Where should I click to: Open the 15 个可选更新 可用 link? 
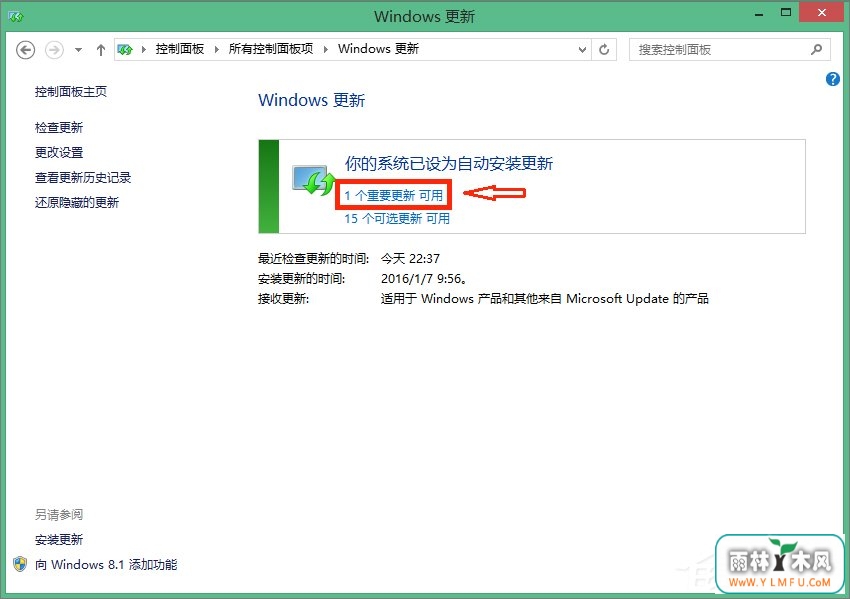pos(397,218)
